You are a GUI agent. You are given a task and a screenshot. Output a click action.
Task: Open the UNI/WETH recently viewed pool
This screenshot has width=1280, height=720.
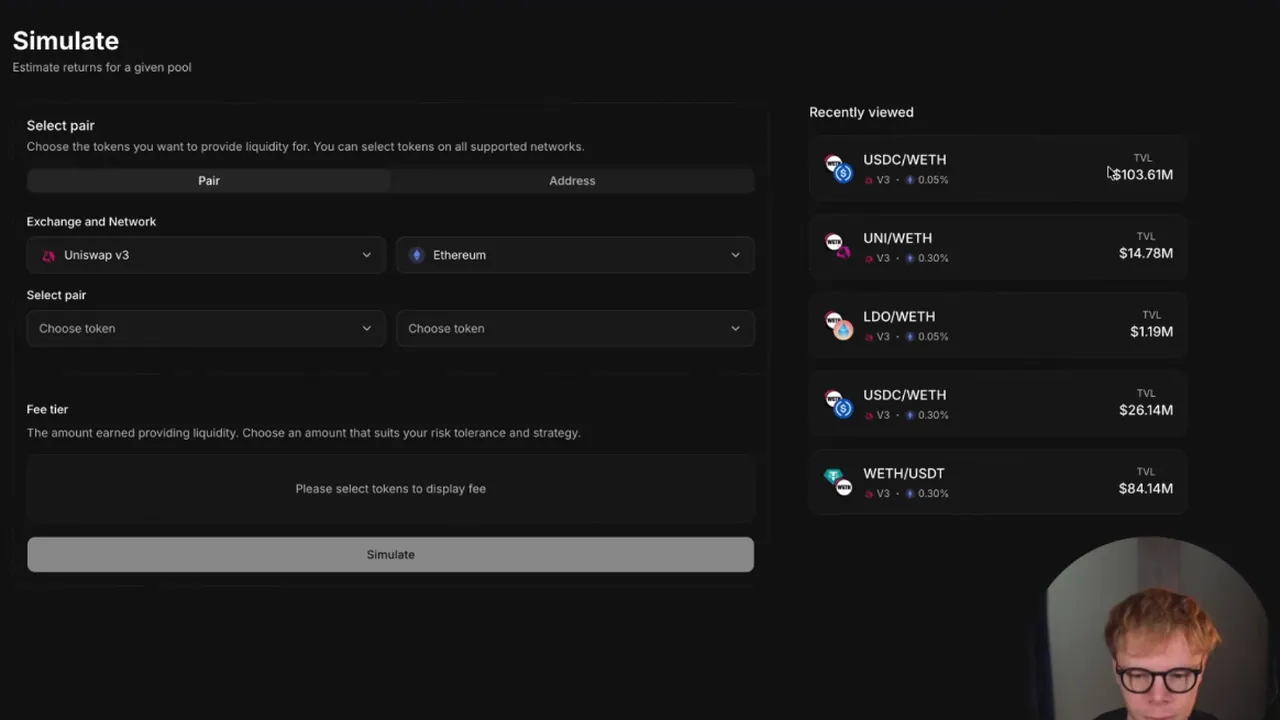coord(998,247)
